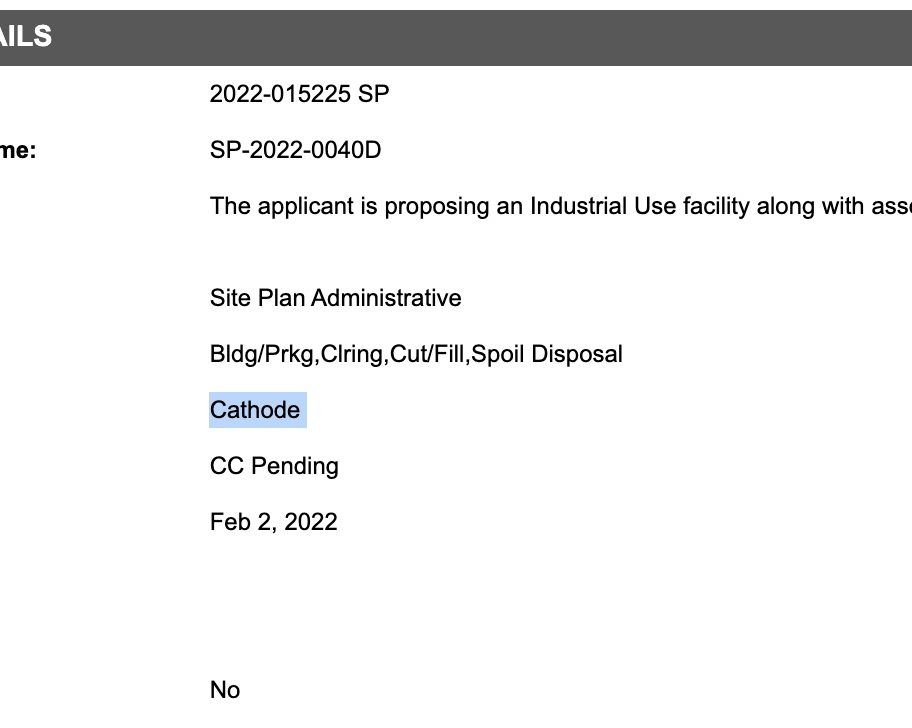Image resolution: width=912 pixels, height=728 pixels.
Task: Click the dark DETAILS header bar text
Action: [x=26, y=36]
